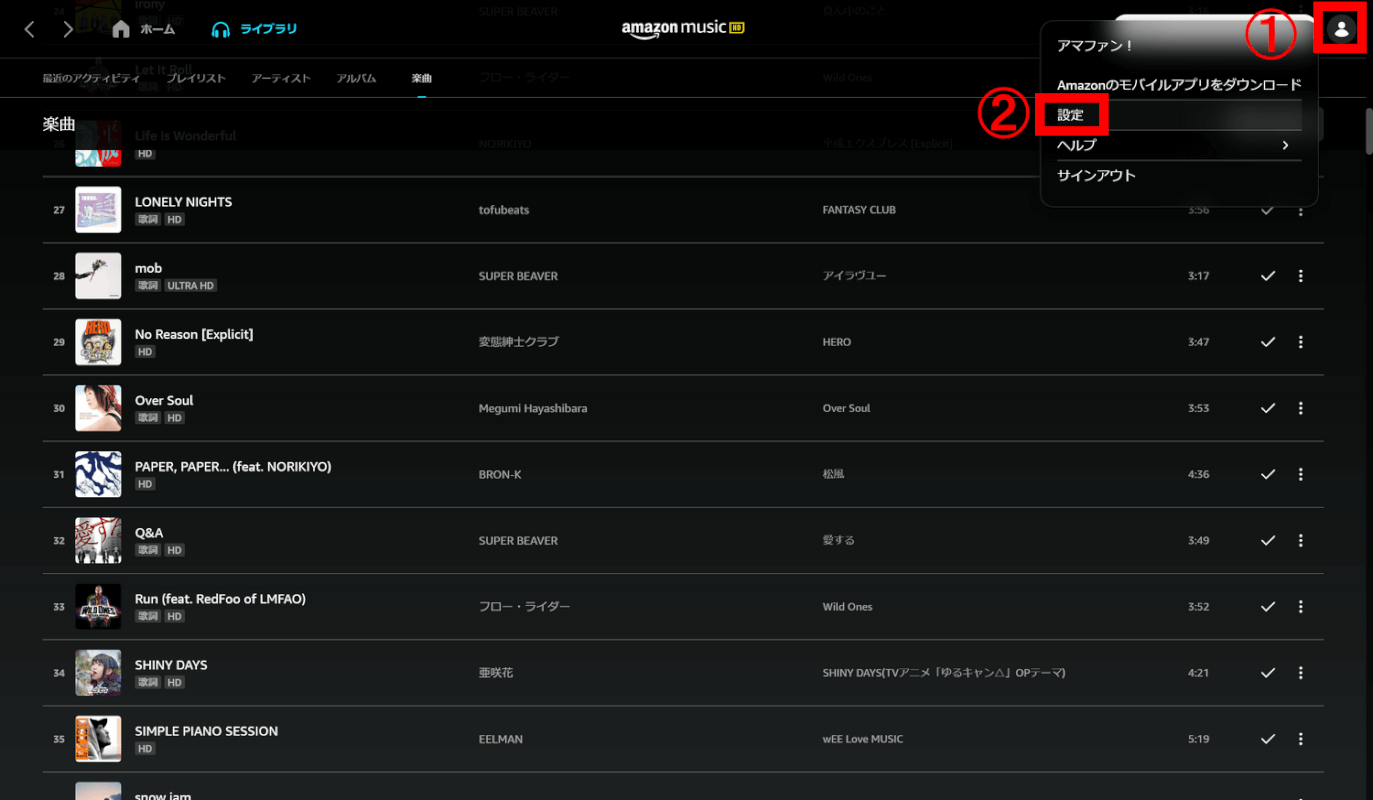Click artist BRON-K
1373x800 pixels.
pyautogui.click(x=500, y=474)
